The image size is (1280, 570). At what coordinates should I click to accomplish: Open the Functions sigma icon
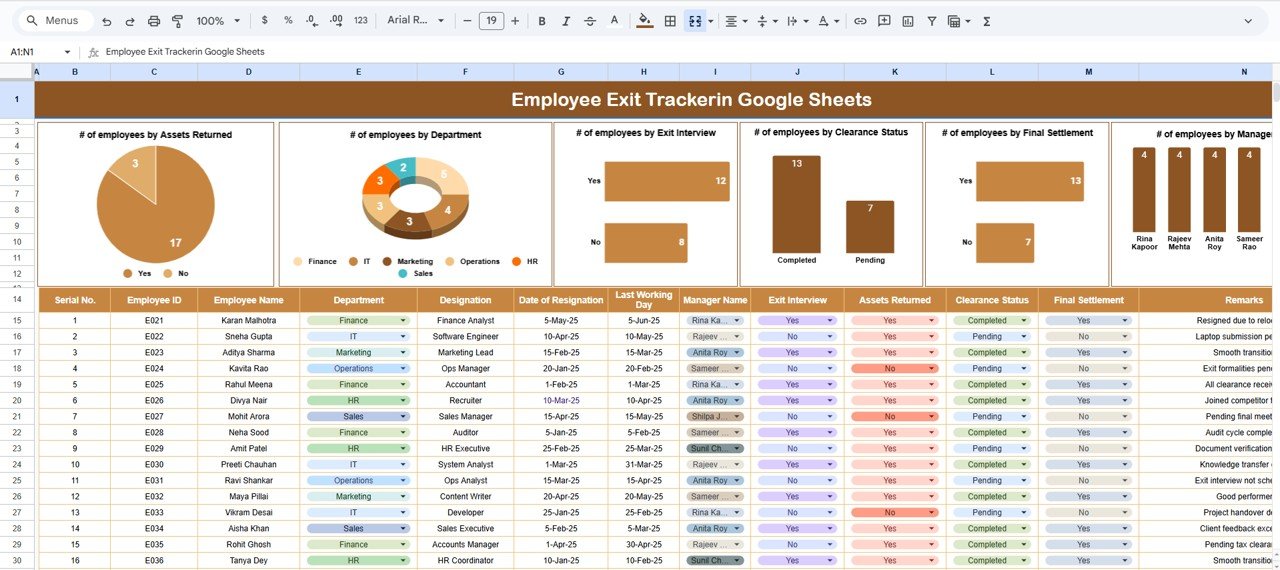987,21
